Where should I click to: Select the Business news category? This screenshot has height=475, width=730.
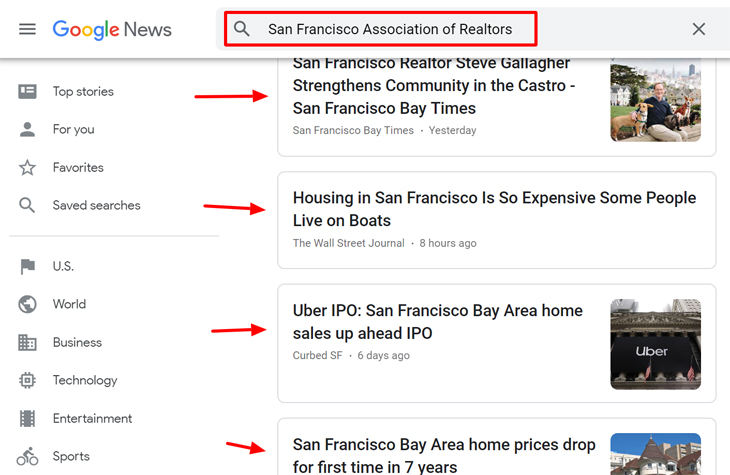pos(77,342)
